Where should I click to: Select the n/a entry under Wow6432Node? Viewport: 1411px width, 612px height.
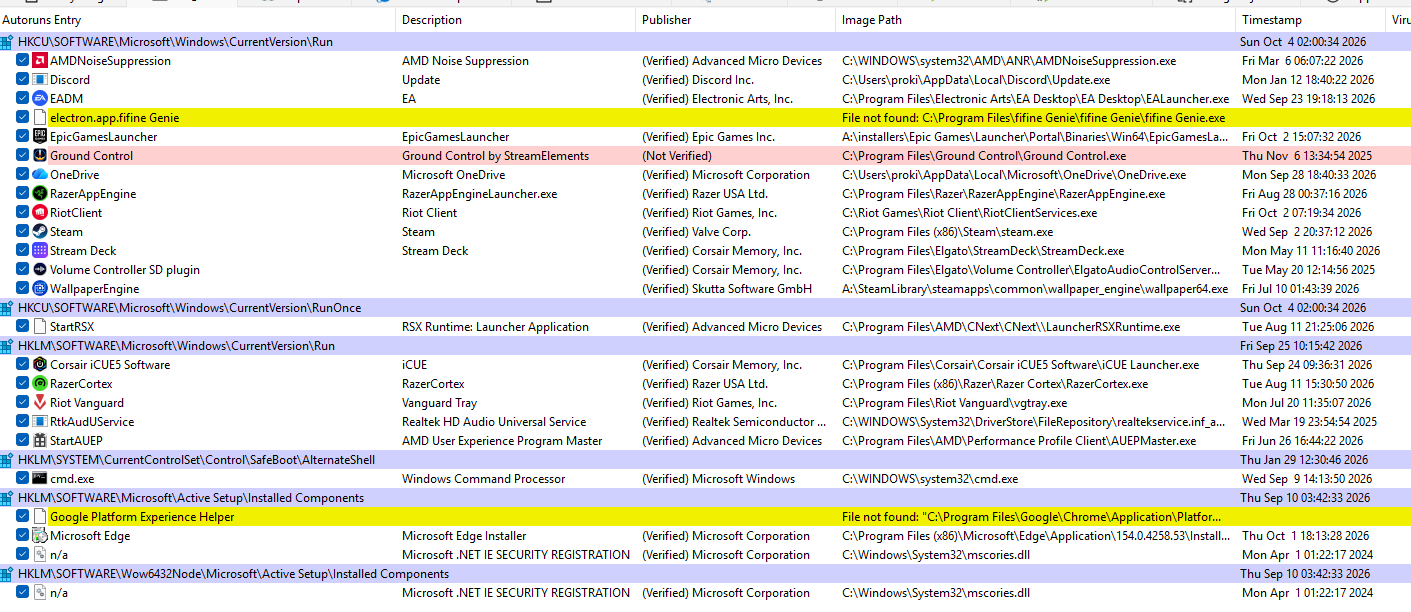(59, 593)
